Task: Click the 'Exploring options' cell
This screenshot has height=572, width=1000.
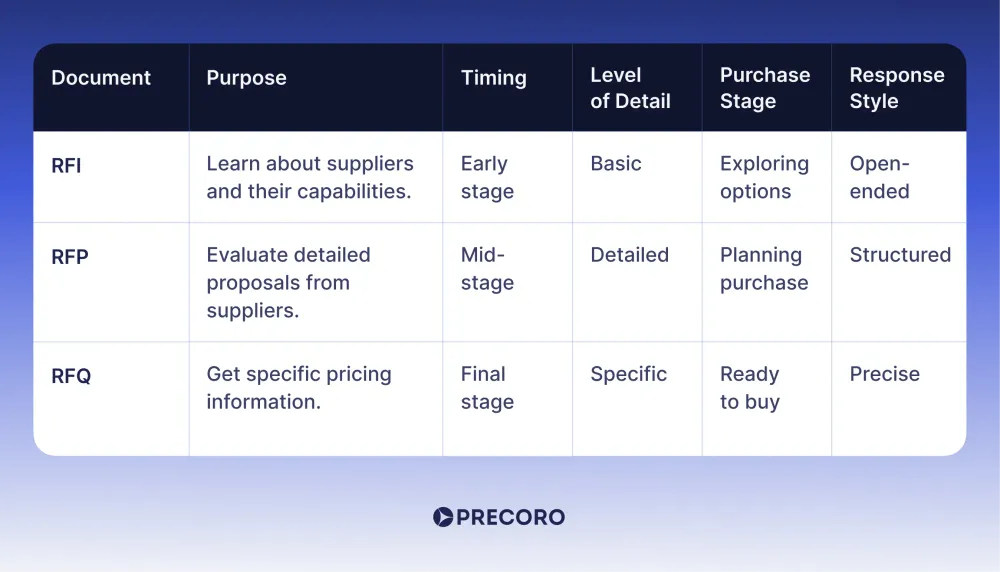Action: click(x=764, y=177)
